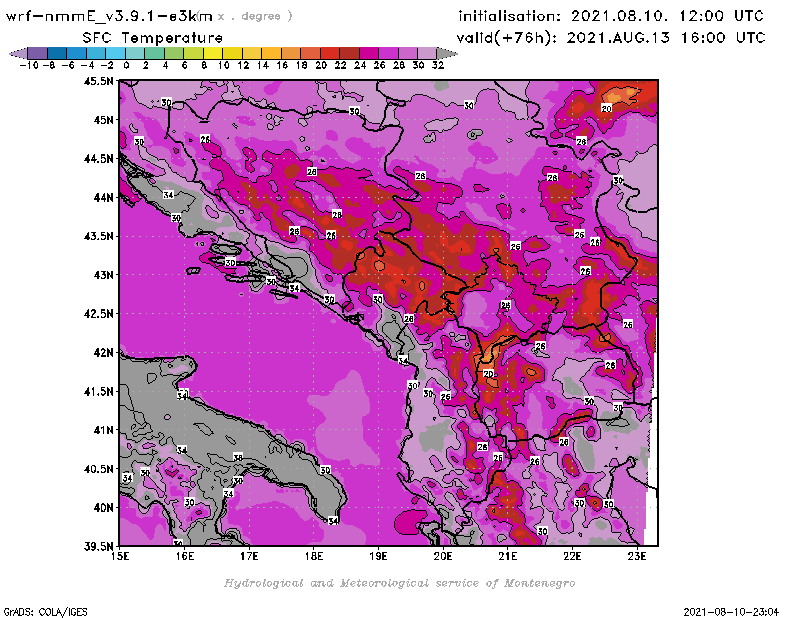Click the orange legend swatch between 16 and 18
The width and height of the screenshot is (800, 618).
click(290, 53)
